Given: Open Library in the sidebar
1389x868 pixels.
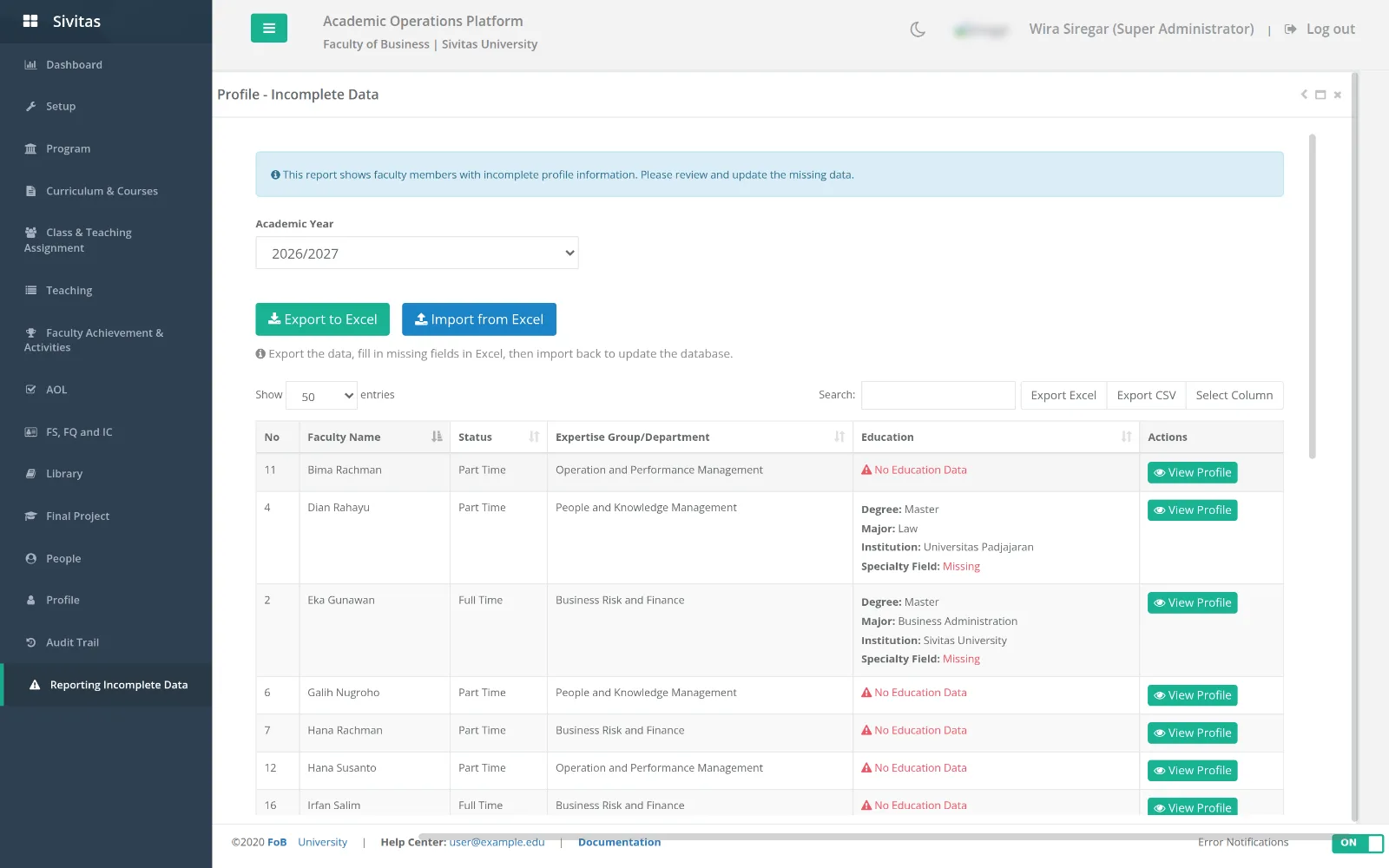Looking at the screenshot, I should pyautogui.click(x=106, y=474).
